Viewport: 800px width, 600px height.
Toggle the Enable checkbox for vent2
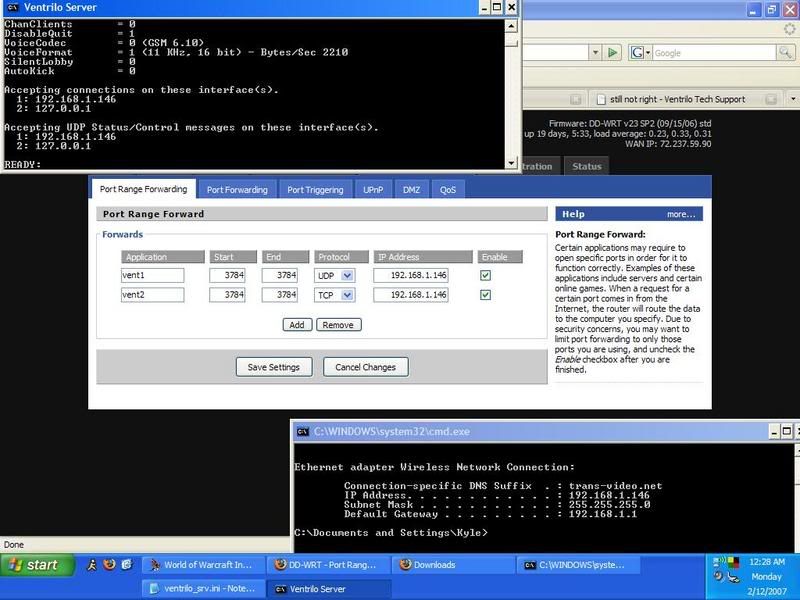[x=485, y=295]
